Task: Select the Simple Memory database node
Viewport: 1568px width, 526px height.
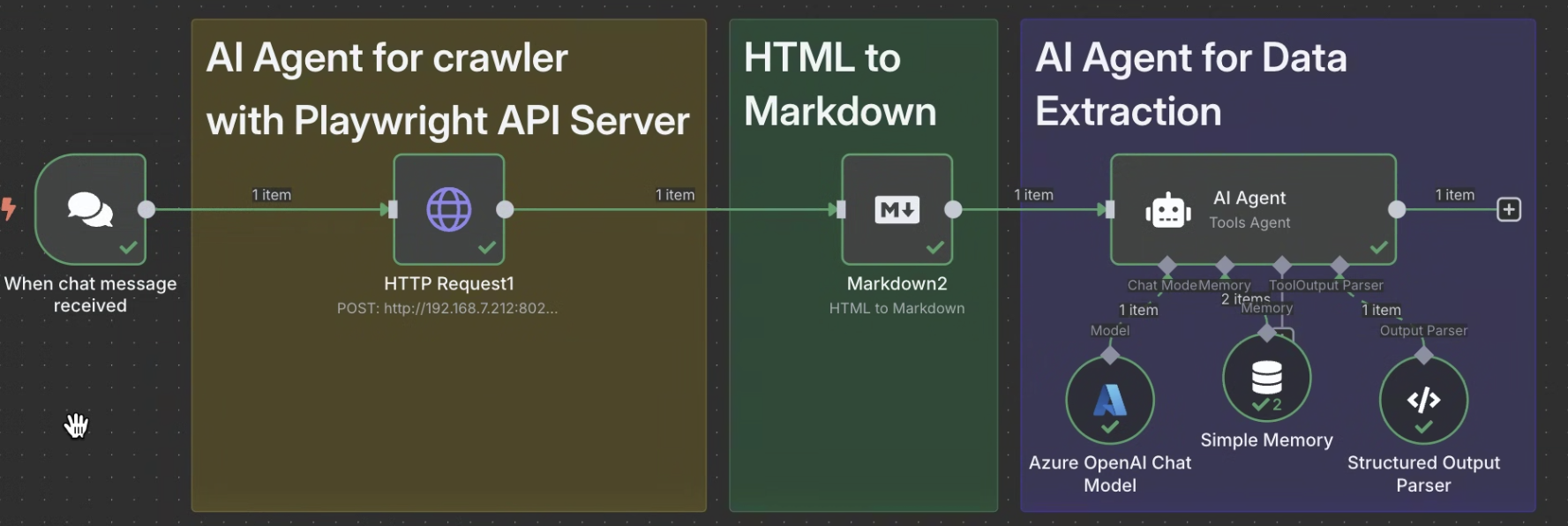Action: pos(1266,378)
